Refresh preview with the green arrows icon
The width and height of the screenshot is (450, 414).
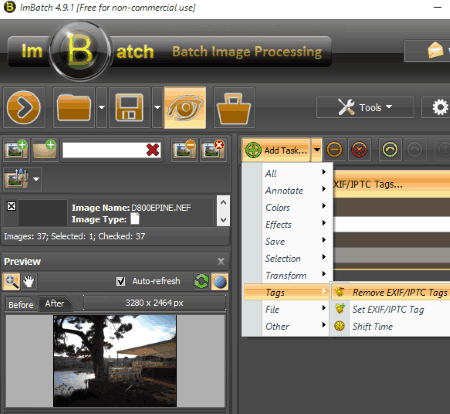click(x=201, y=281)
